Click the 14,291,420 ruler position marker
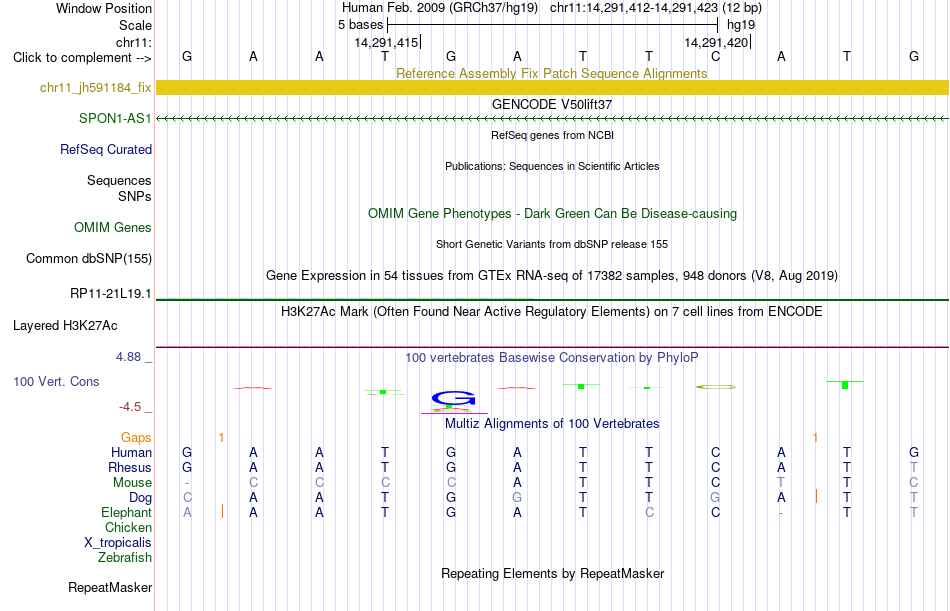Screen dimensions: 950x611 tap(717, 42)
